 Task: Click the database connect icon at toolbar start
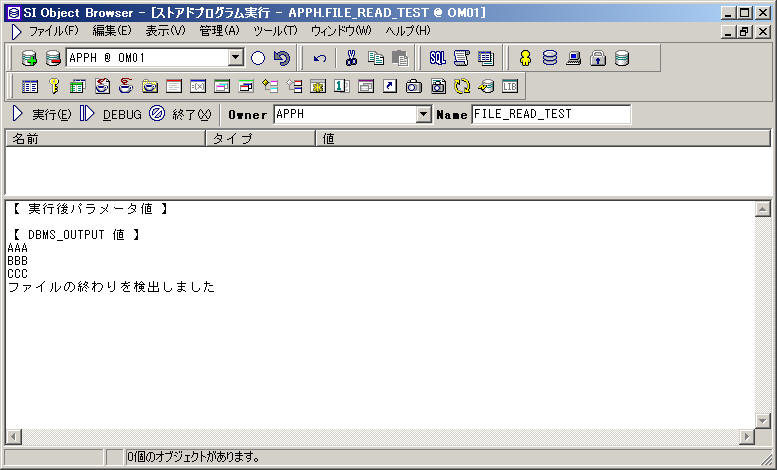click(29, 58)
